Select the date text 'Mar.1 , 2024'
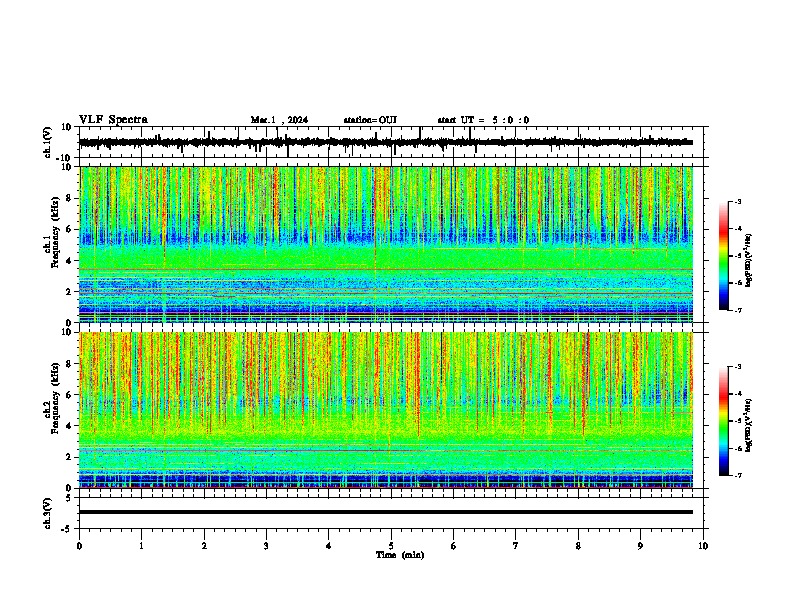The width and height of the screenshot is (792, 612). tap(279, 120)
